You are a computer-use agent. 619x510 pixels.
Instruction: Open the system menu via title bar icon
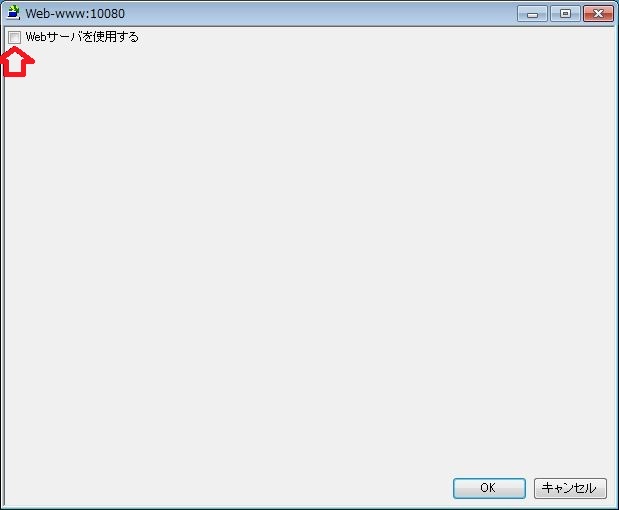click(13, 12)
